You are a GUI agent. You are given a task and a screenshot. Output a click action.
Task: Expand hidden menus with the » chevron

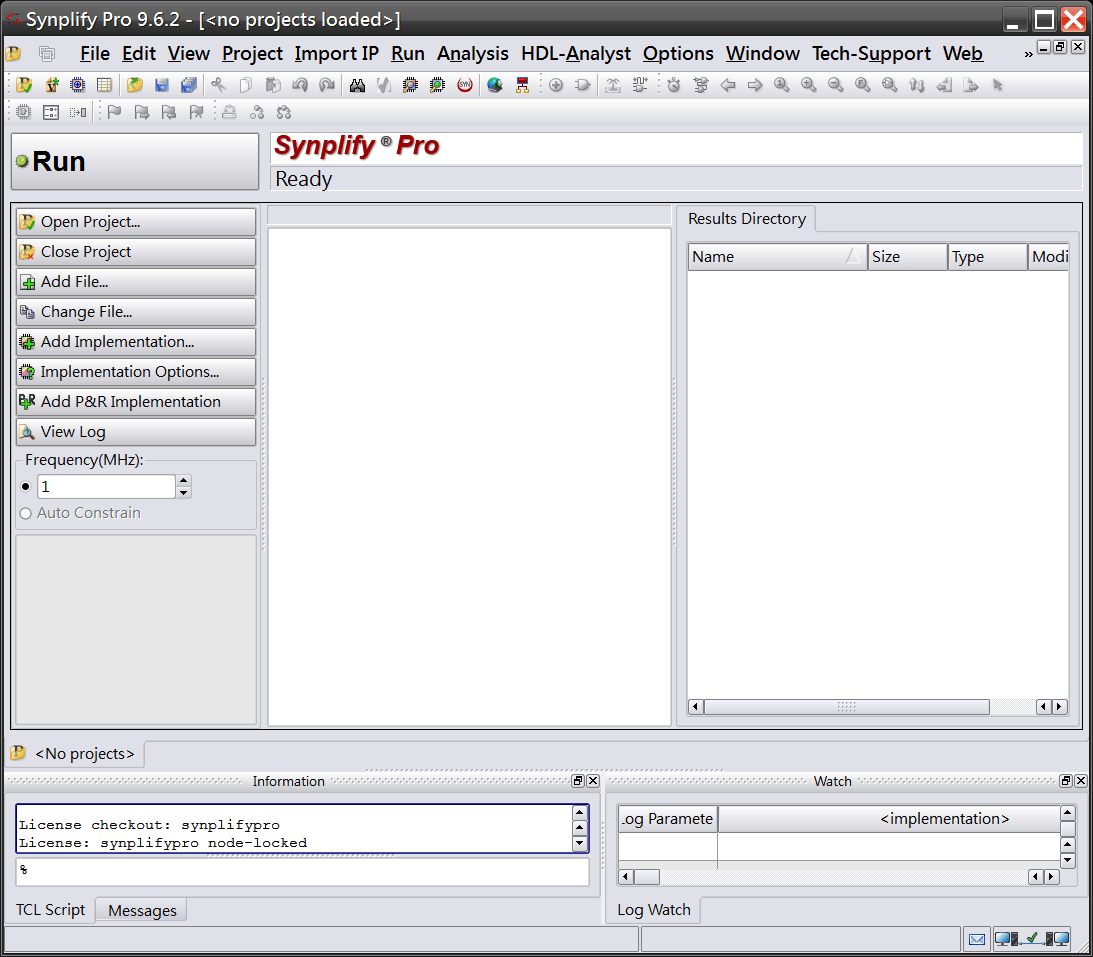click(1028, 54)
